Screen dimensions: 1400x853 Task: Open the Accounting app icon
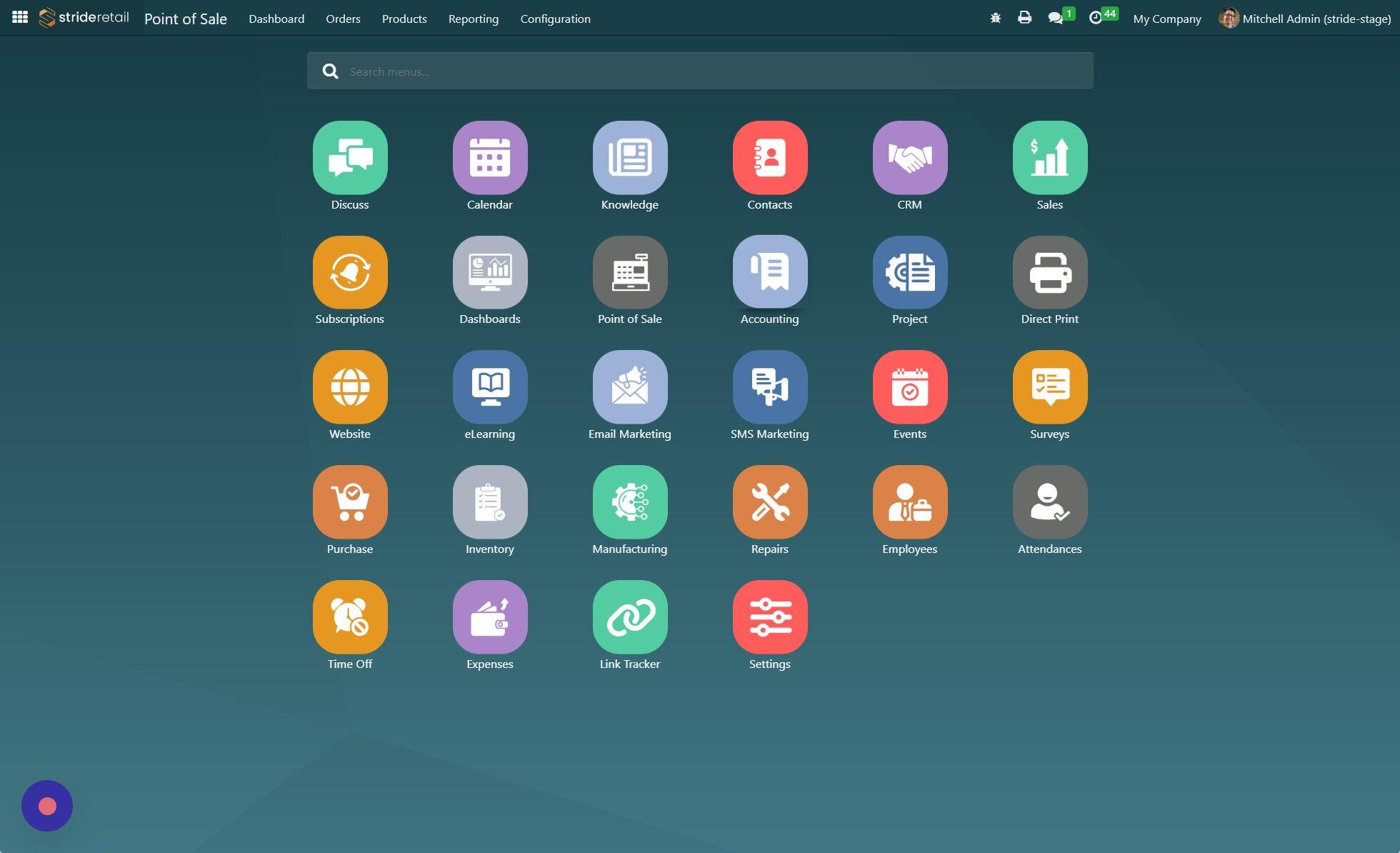coord(769,273)
